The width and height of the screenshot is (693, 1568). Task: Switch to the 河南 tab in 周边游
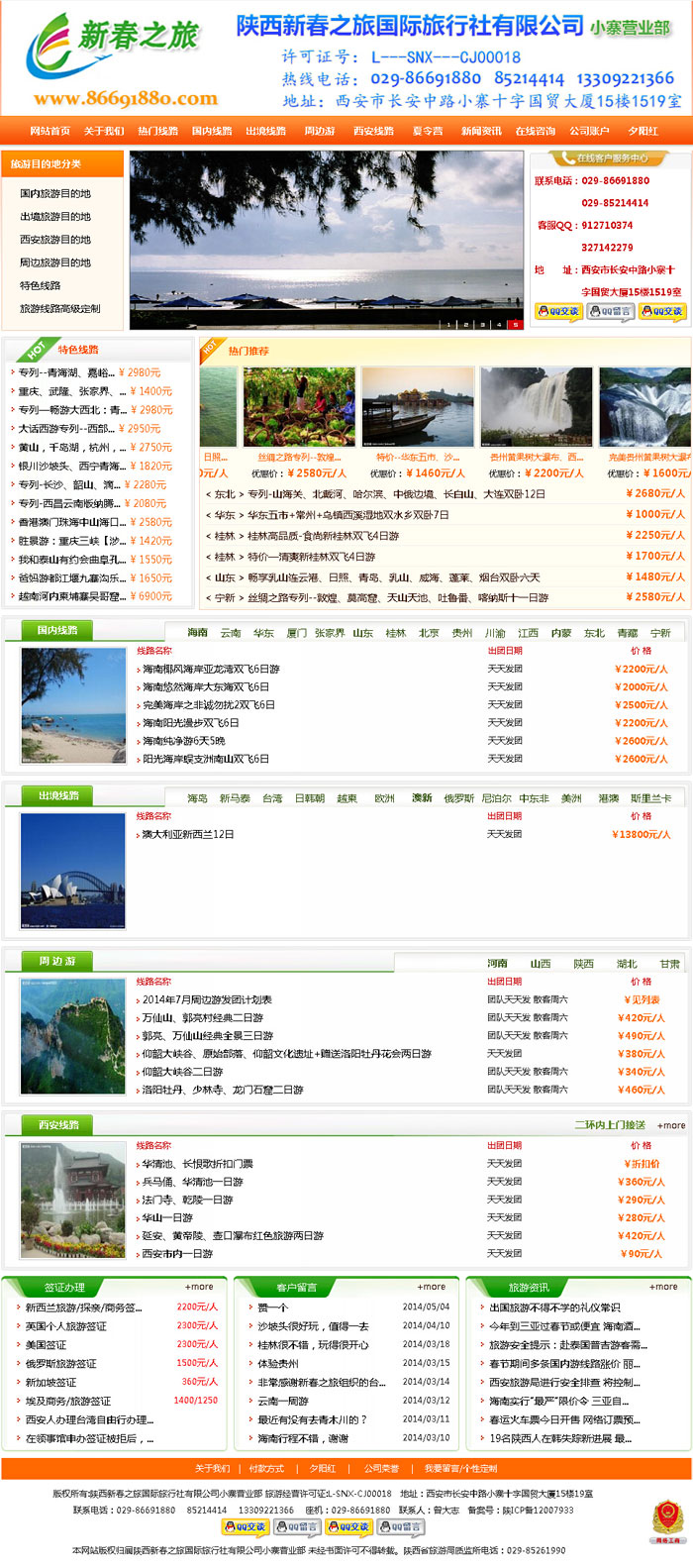[x=497, y=963]
